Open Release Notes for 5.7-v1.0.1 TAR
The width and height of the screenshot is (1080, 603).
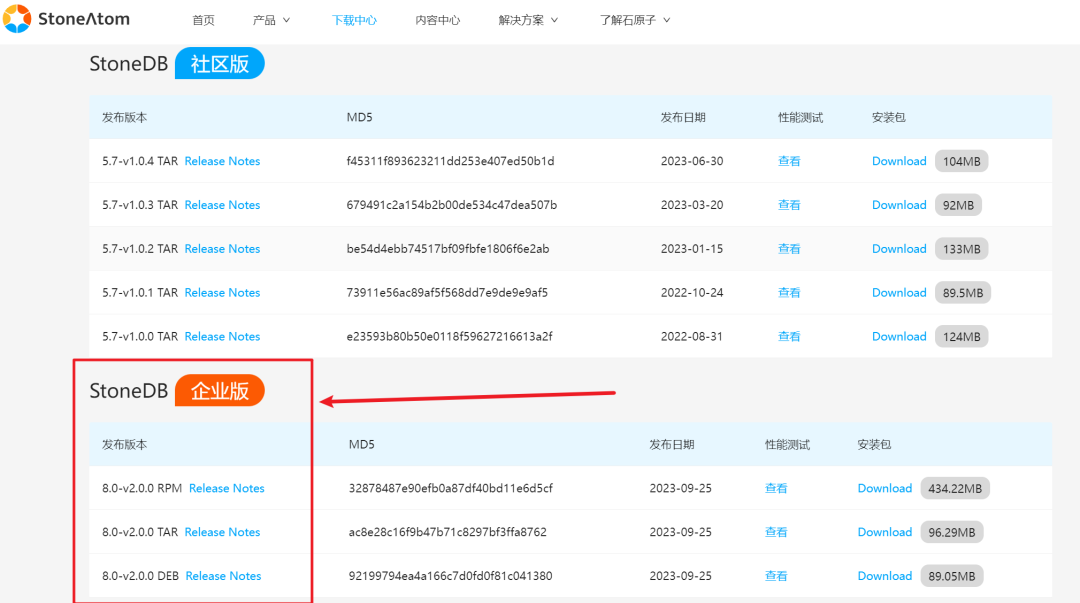(x=222, y=293)
